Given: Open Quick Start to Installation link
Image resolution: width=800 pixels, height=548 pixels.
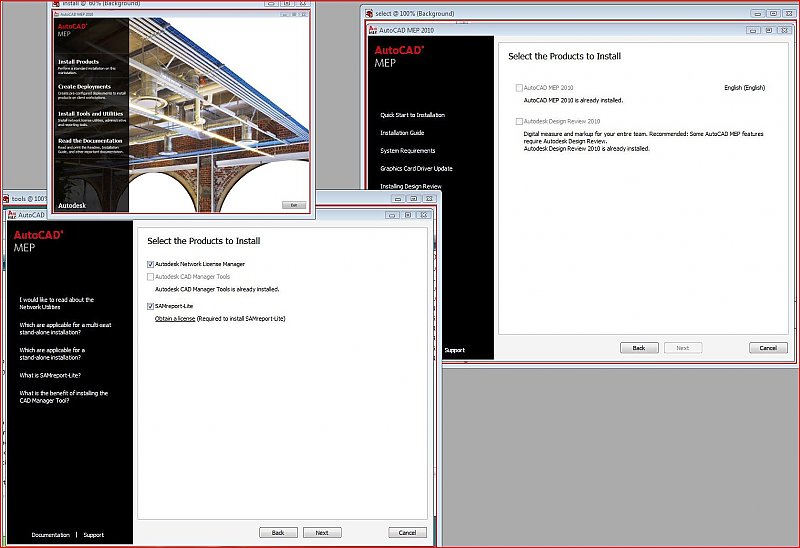Looking at the screenshot, I should pos(412,115).
